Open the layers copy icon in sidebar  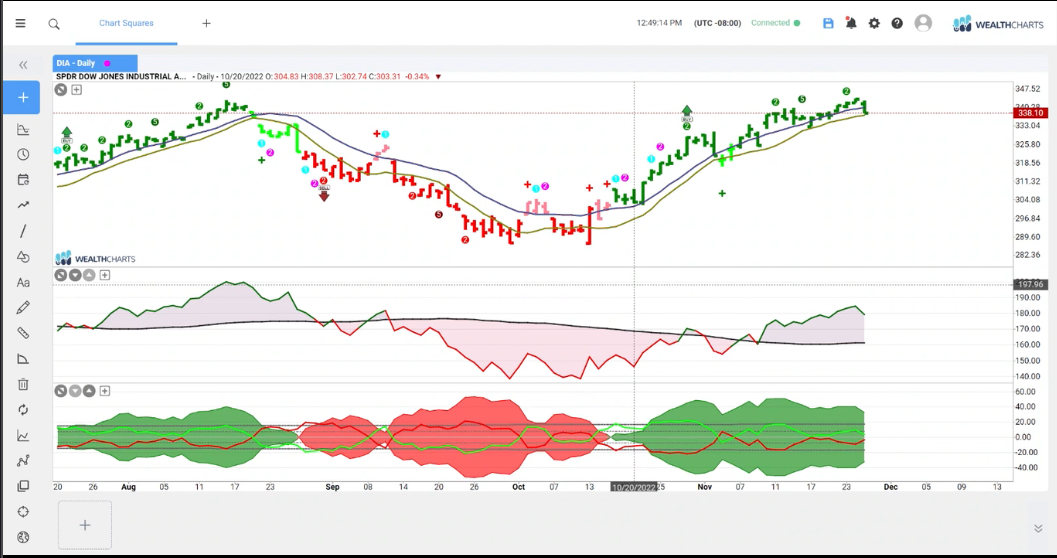click(23, 486)
